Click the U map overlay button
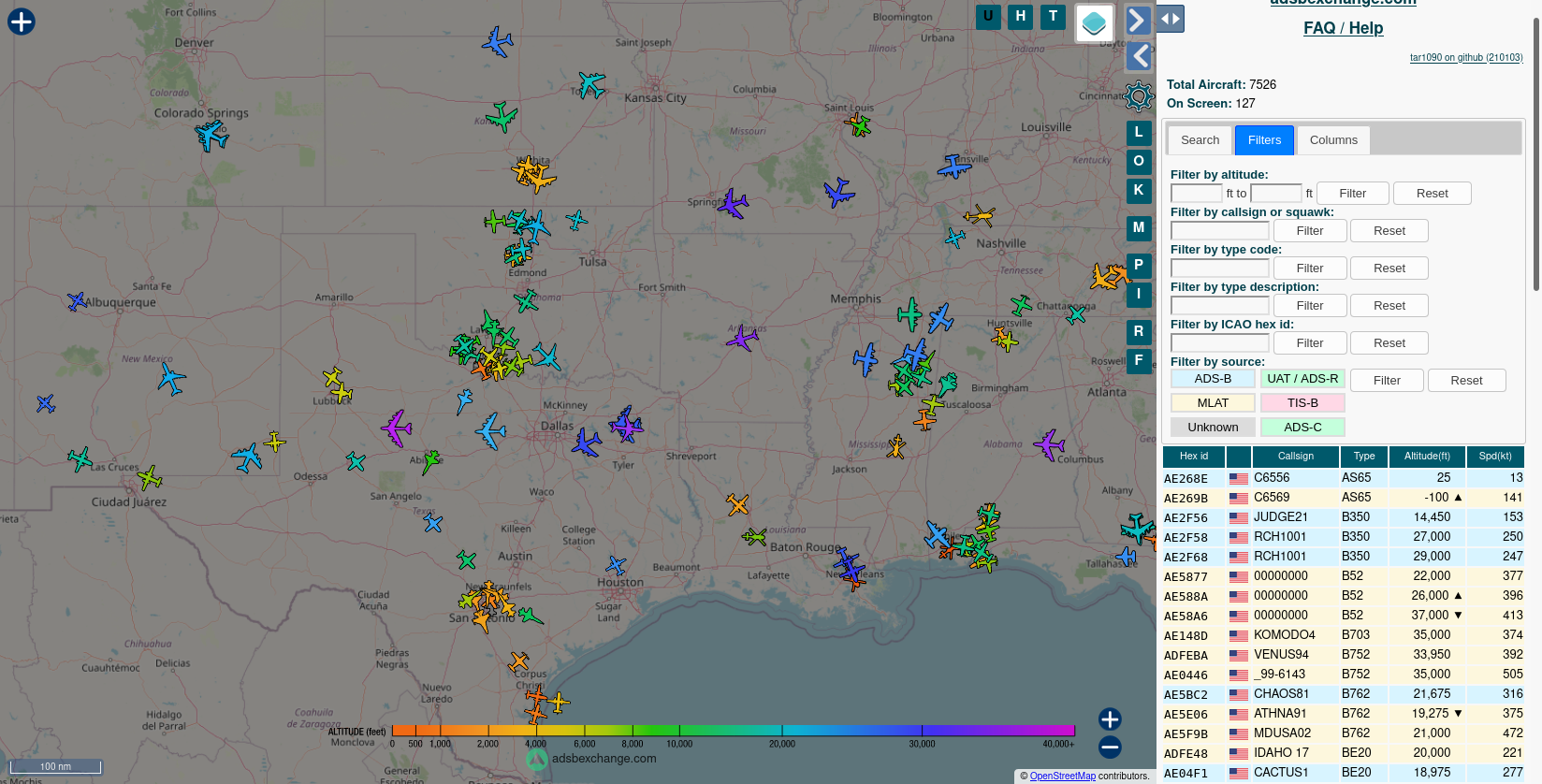The width and height of the screenshot is (1542, 784). click(x=988, y=16)
